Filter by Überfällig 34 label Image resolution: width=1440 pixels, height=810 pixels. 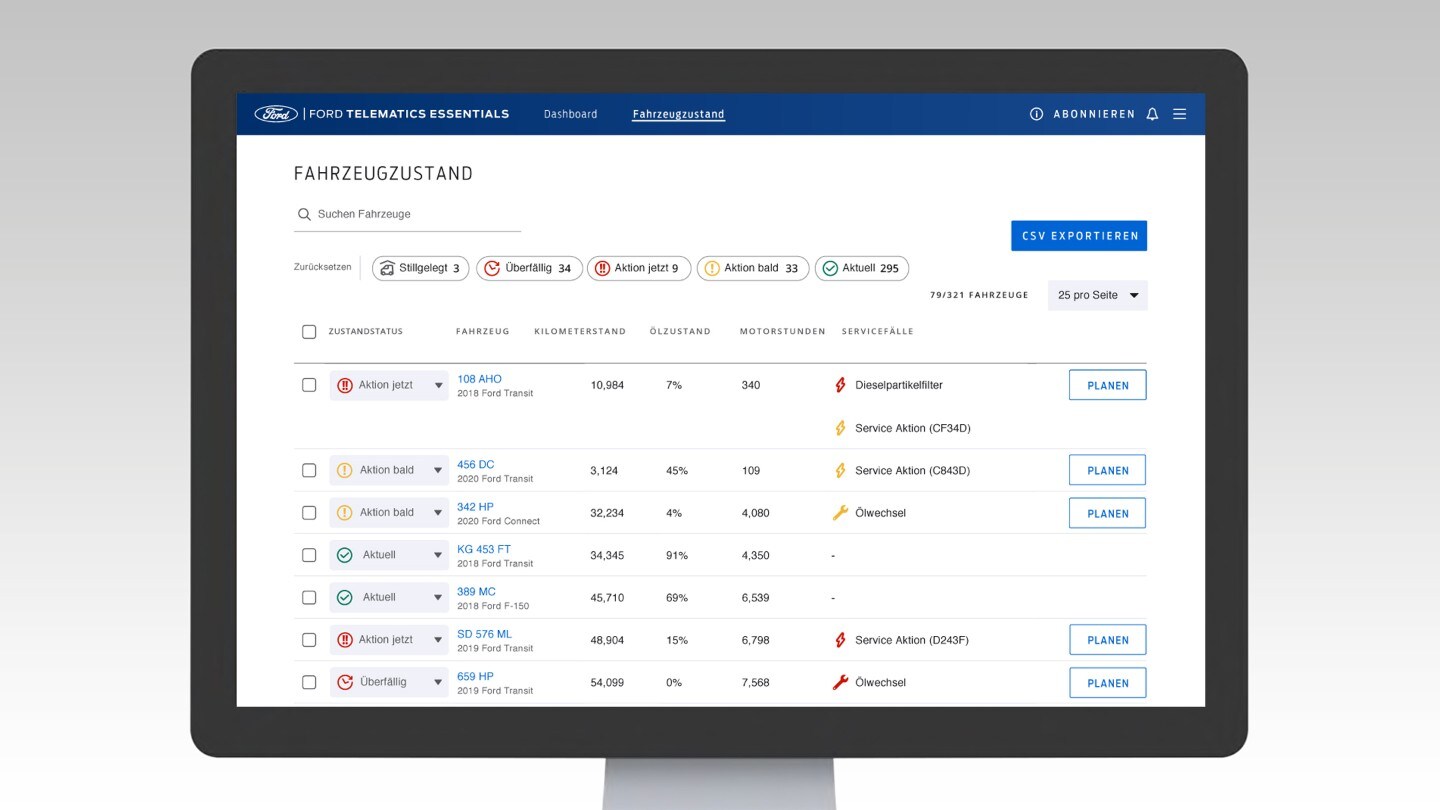538,268
